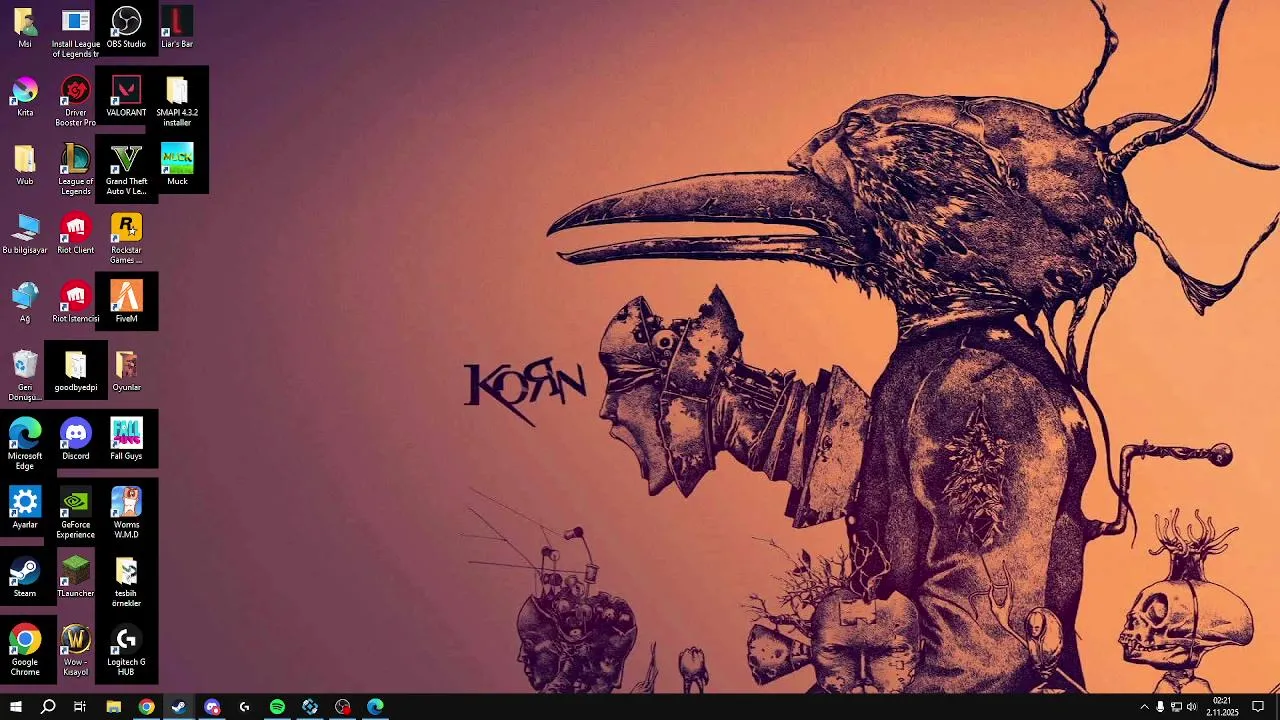Open Logitech G HUB taskbar icon

pyautogui.click(x=245, y=707)
